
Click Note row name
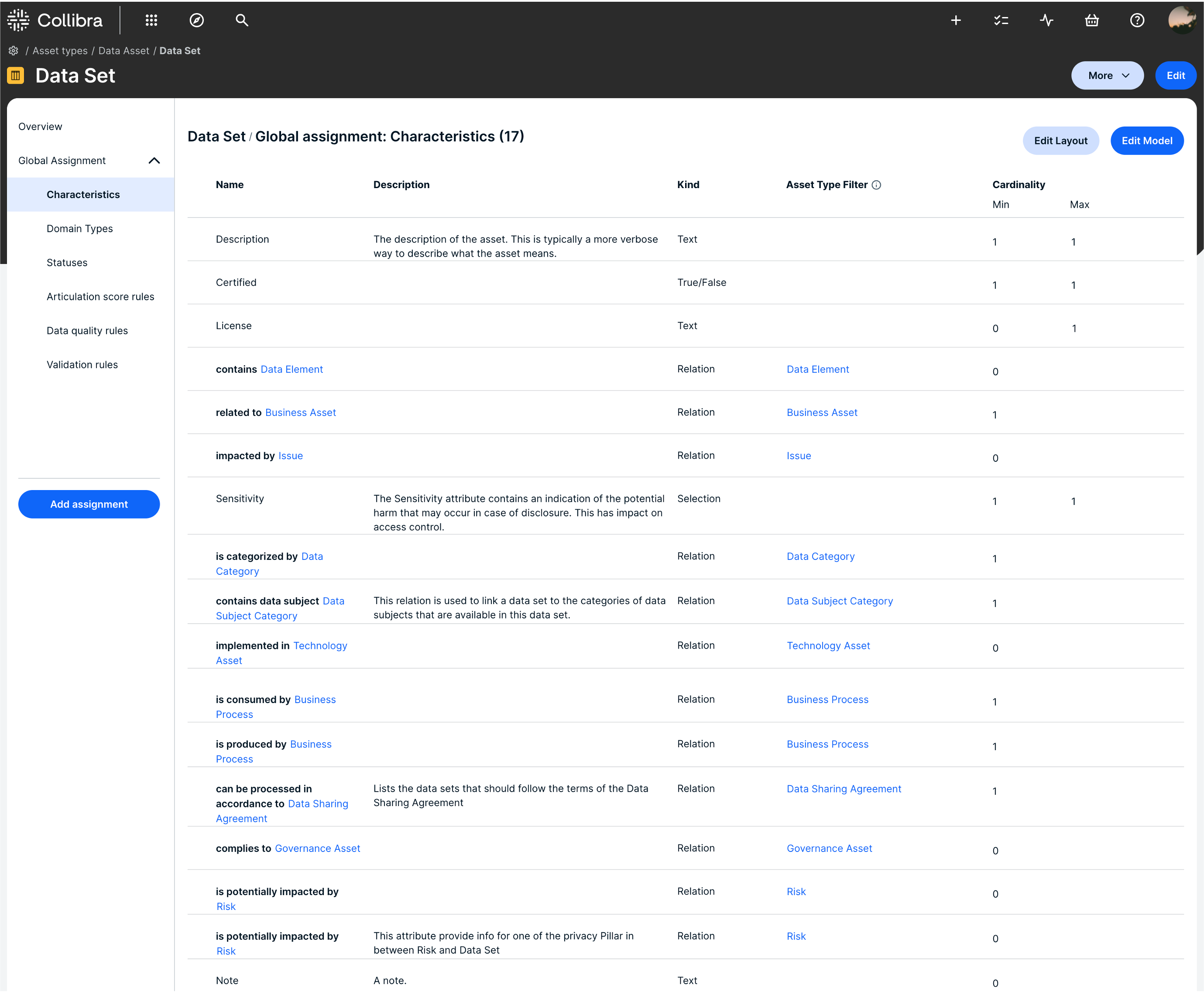click(227, 981)
